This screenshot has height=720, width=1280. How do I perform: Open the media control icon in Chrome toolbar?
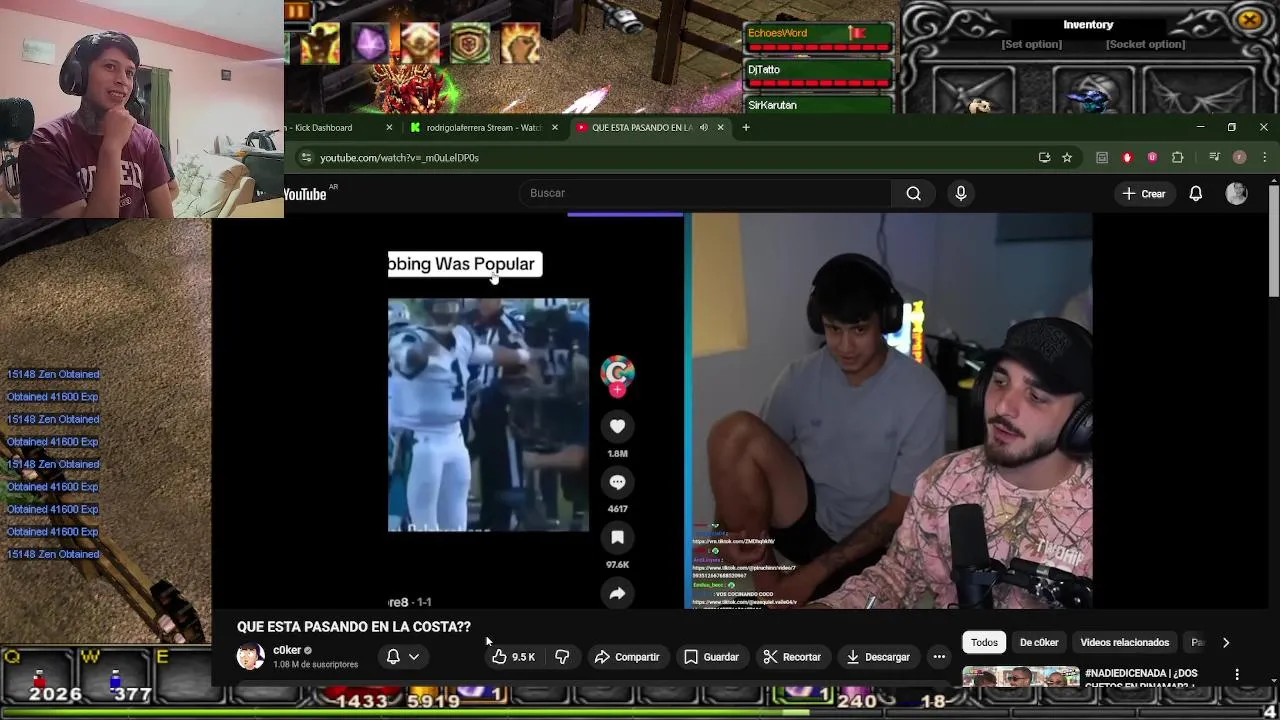(x=1214, y=157)
